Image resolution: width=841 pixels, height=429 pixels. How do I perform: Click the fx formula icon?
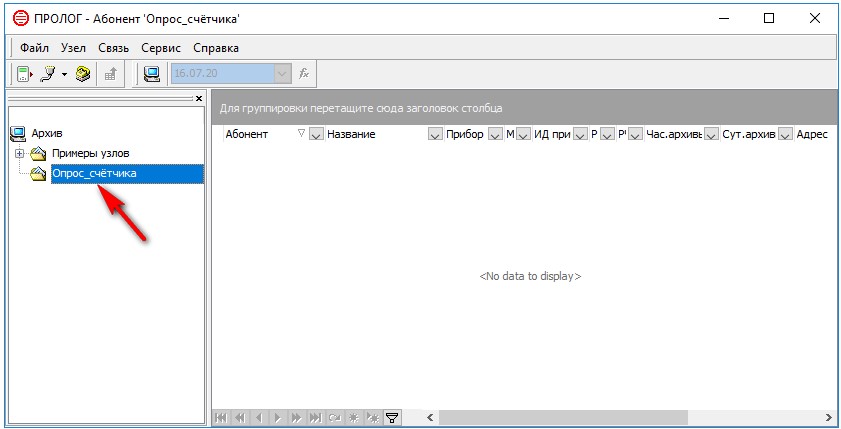[304, 73]
